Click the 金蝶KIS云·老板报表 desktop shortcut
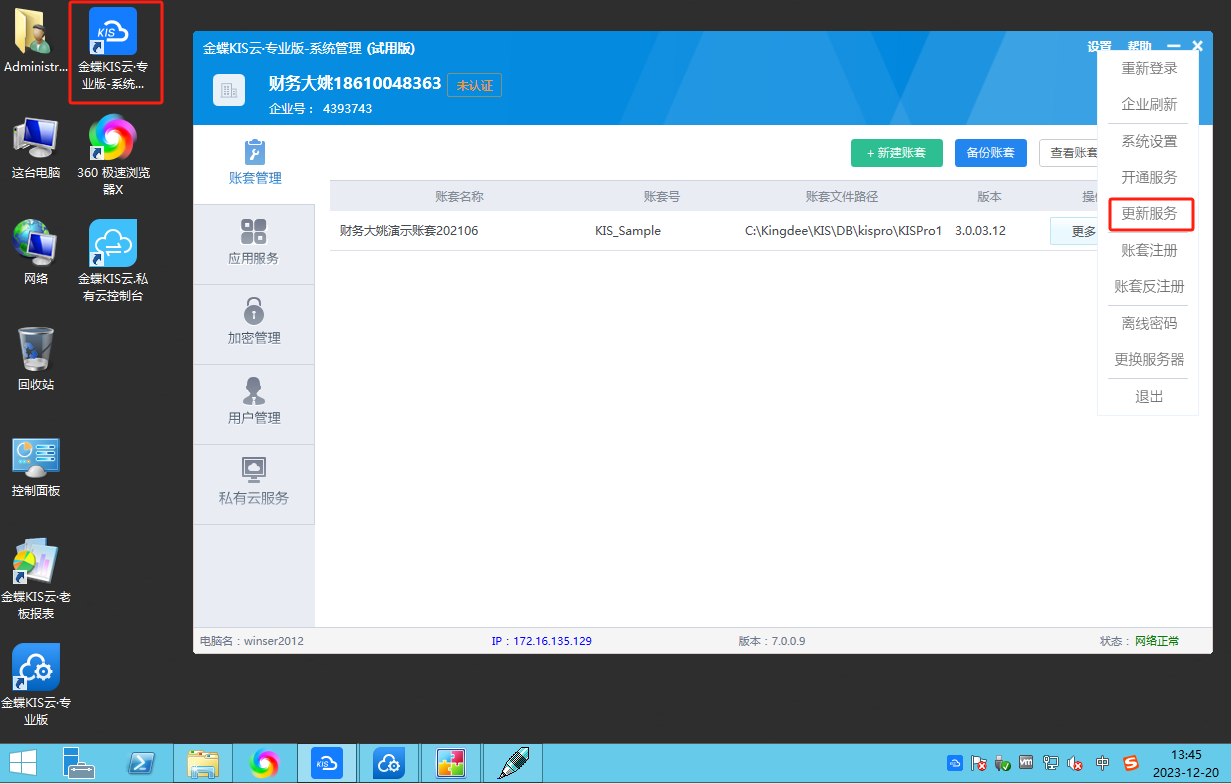 pos(35,579)
